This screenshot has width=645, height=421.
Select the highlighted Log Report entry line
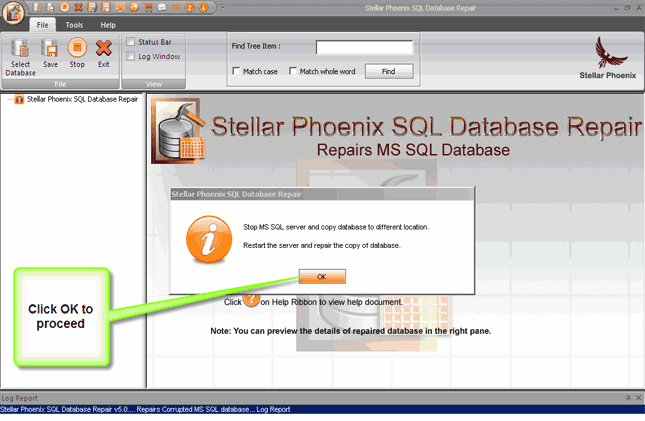(322, 409)
